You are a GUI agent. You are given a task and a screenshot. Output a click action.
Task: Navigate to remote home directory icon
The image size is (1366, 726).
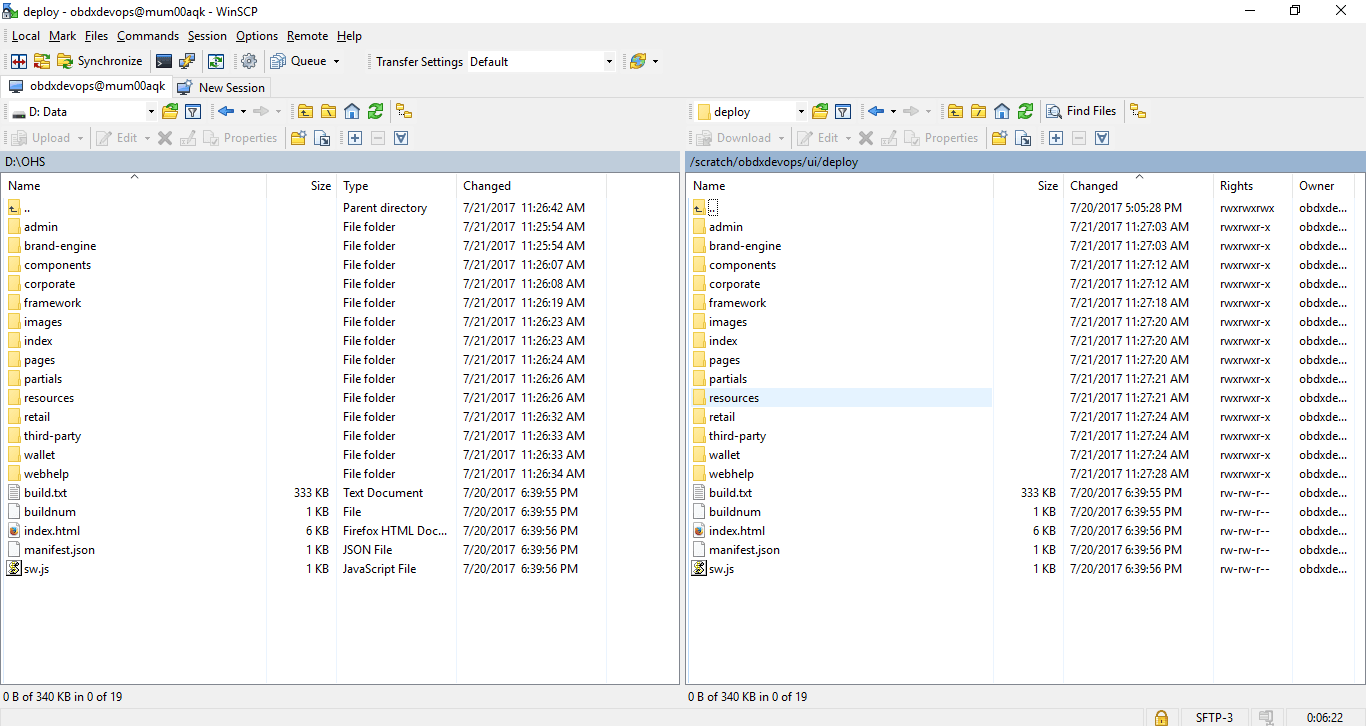pos(1001,111)
